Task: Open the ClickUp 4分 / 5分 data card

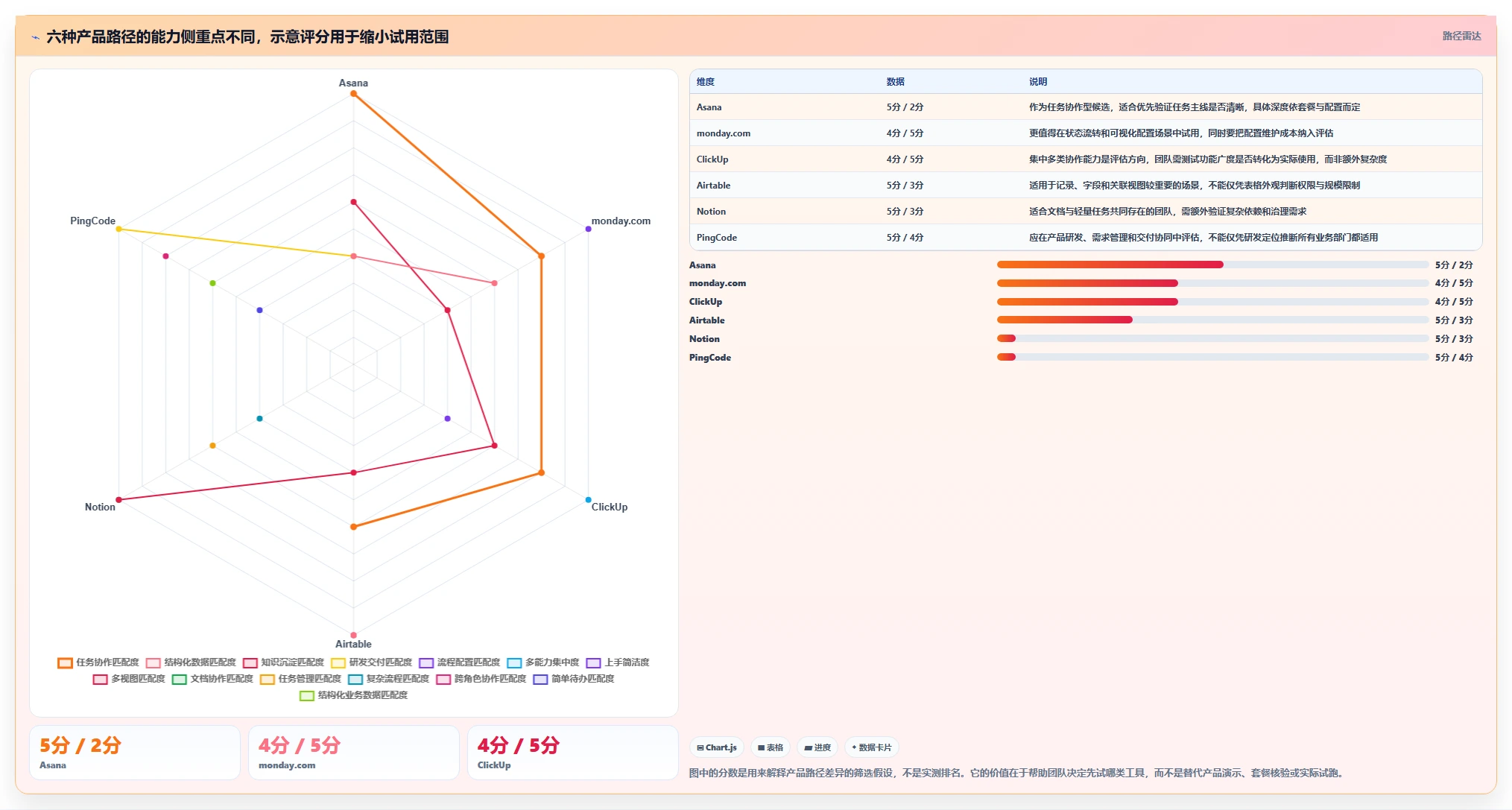Action: click(573, 753)
